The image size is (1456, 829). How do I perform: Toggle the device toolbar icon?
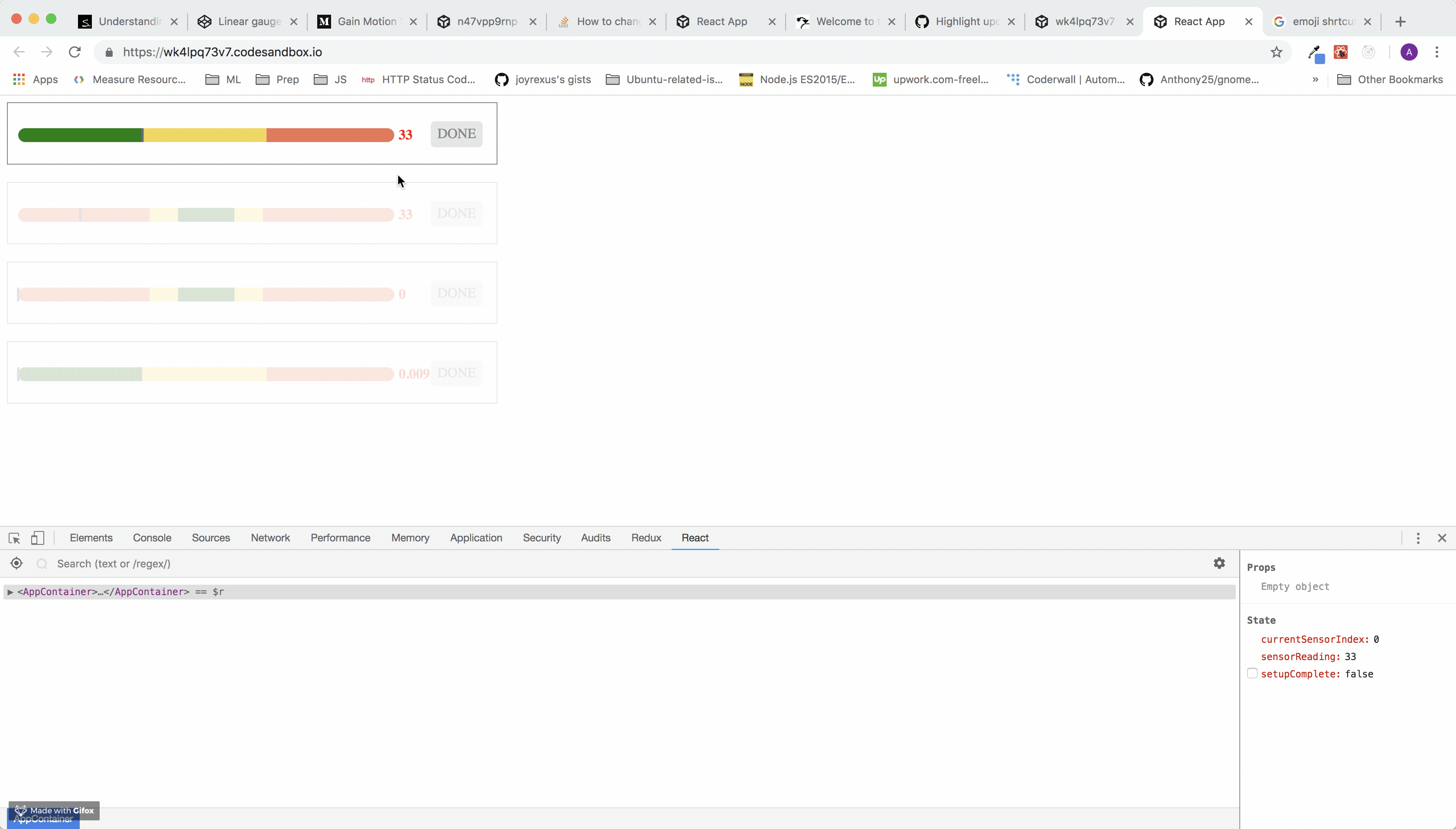point(38,538)
